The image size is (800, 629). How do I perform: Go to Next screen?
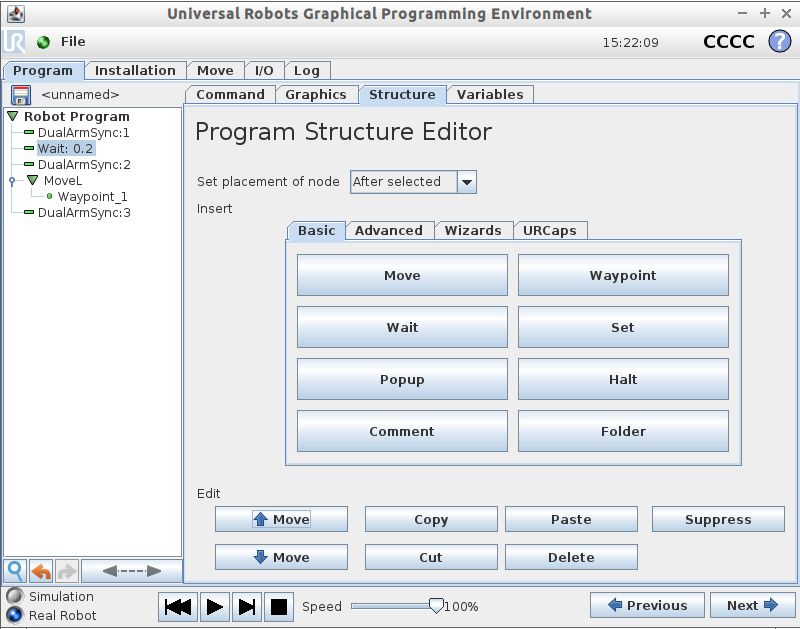coord(753,605)
